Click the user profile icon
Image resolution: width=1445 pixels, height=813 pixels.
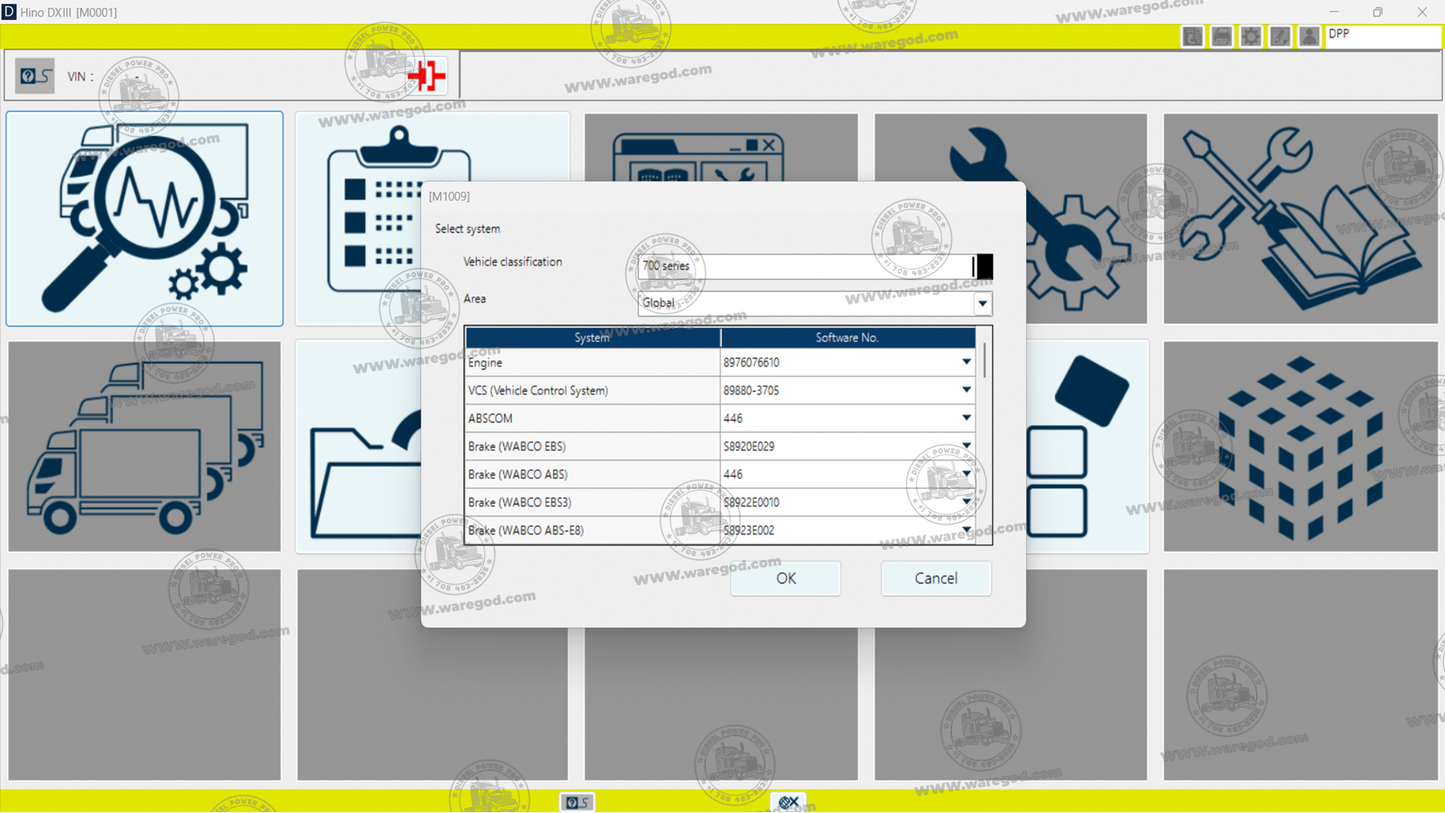[x=1308, y=37]
